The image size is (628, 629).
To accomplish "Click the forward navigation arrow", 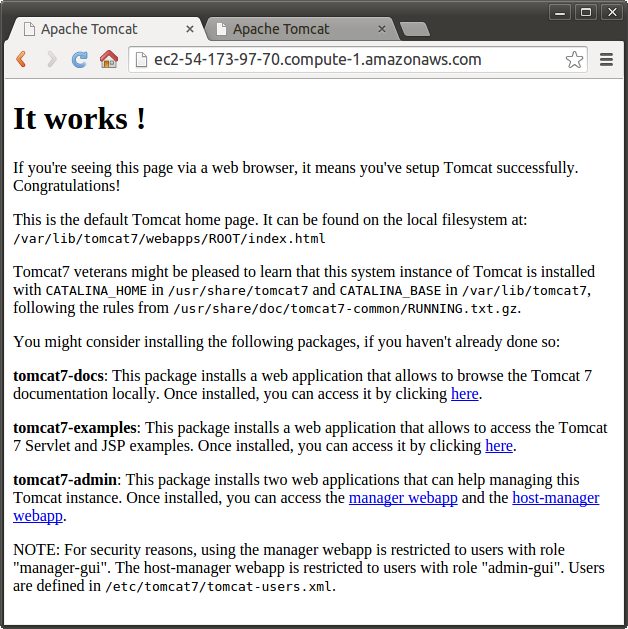I will click(51, 59).
